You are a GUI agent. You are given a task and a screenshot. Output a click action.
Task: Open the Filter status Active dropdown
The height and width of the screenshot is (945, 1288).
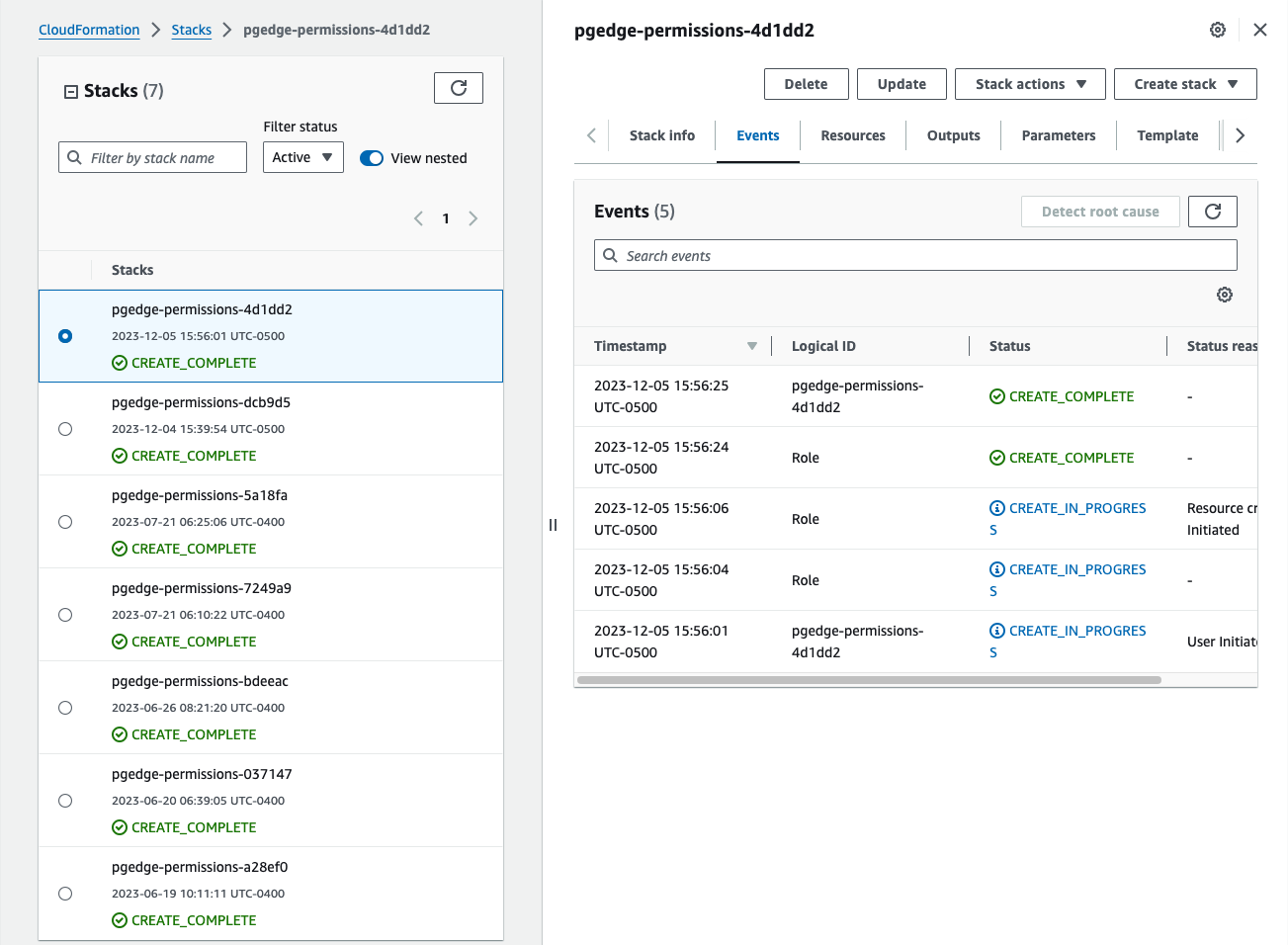point(302,157)
